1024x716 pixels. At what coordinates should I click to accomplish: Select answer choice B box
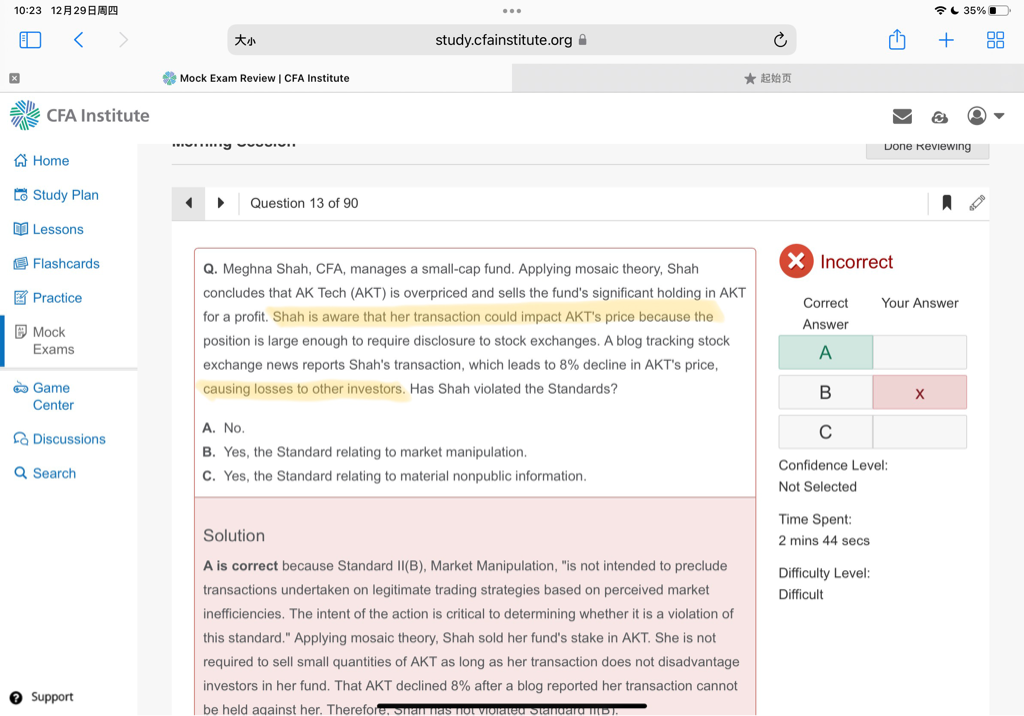point(825,392)
